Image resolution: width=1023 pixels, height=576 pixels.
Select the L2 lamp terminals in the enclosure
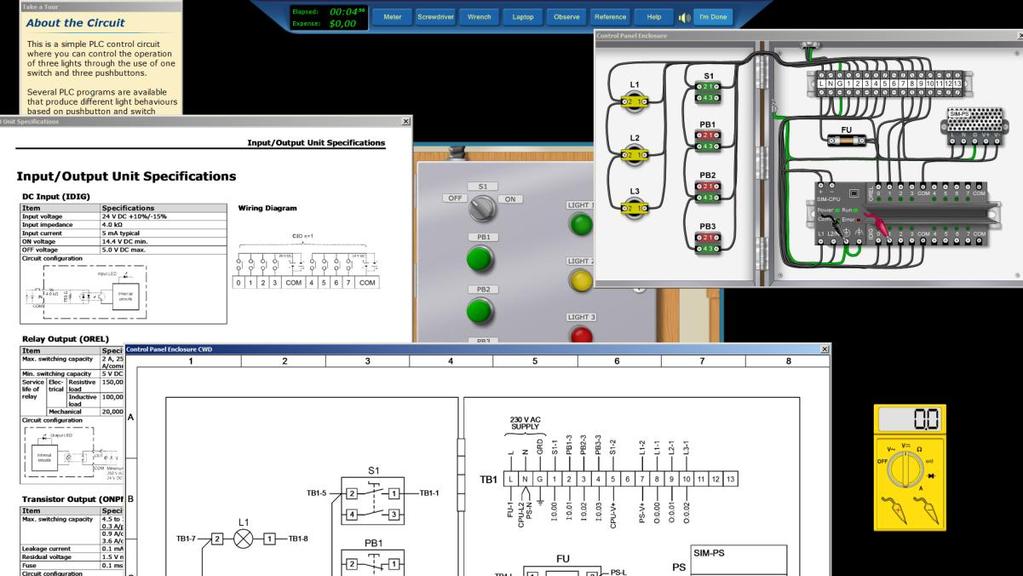coord(634,155)
